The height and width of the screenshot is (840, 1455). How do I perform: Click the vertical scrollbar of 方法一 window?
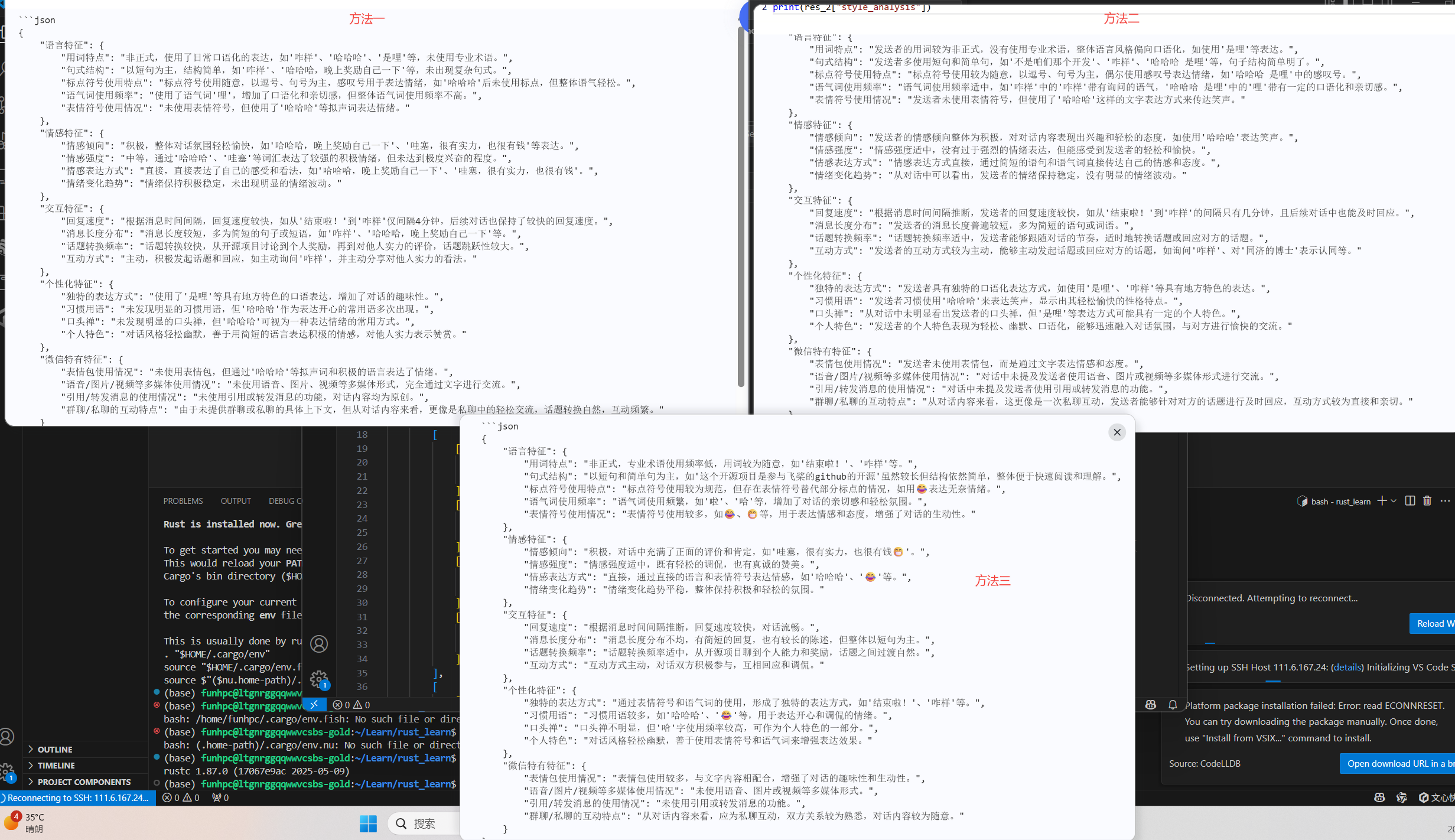point(741,207)
